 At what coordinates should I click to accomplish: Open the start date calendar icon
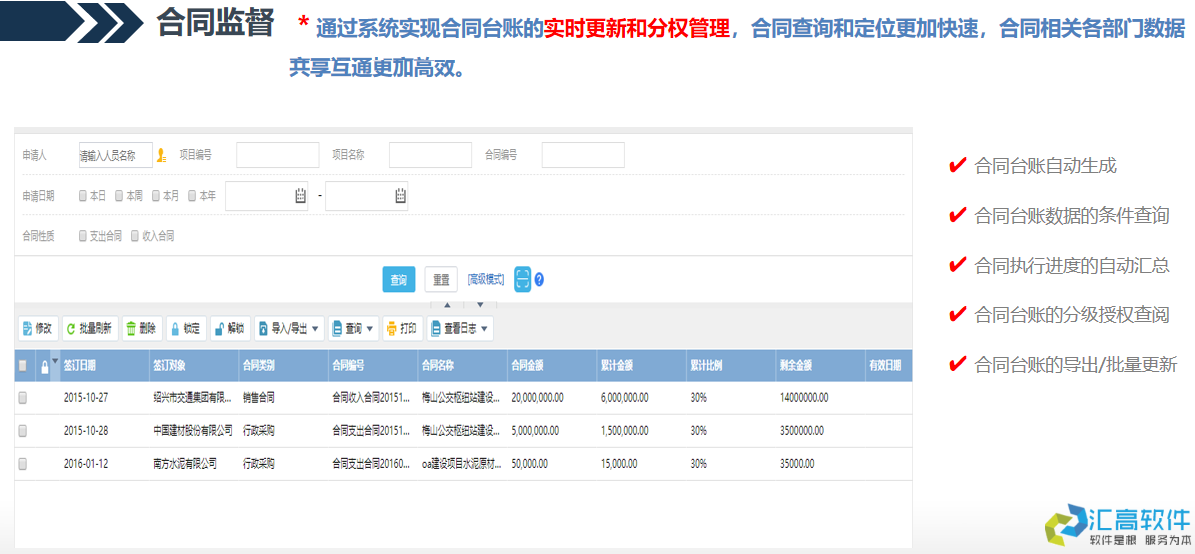point(300,196)
